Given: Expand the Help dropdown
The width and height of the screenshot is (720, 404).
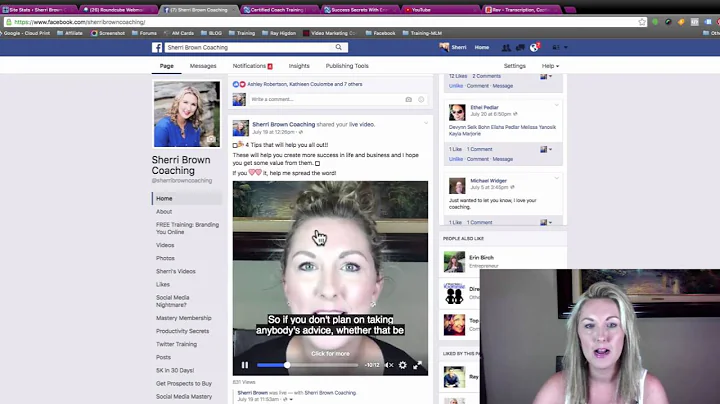Looking at the screenshot, I should click(550, 66).
